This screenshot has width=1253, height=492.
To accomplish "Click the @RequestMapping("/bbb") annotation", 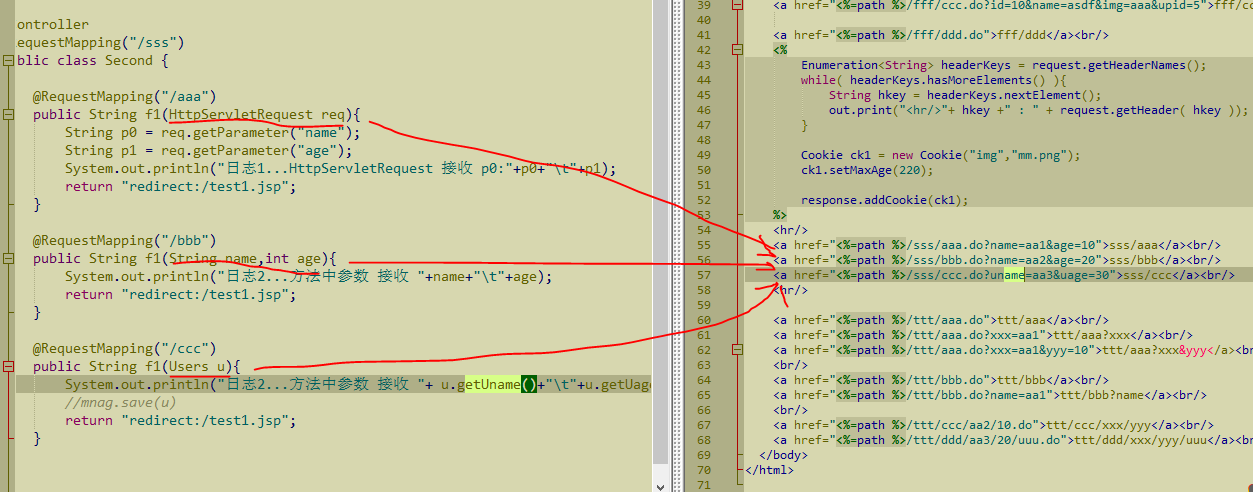I will point(124,241).
